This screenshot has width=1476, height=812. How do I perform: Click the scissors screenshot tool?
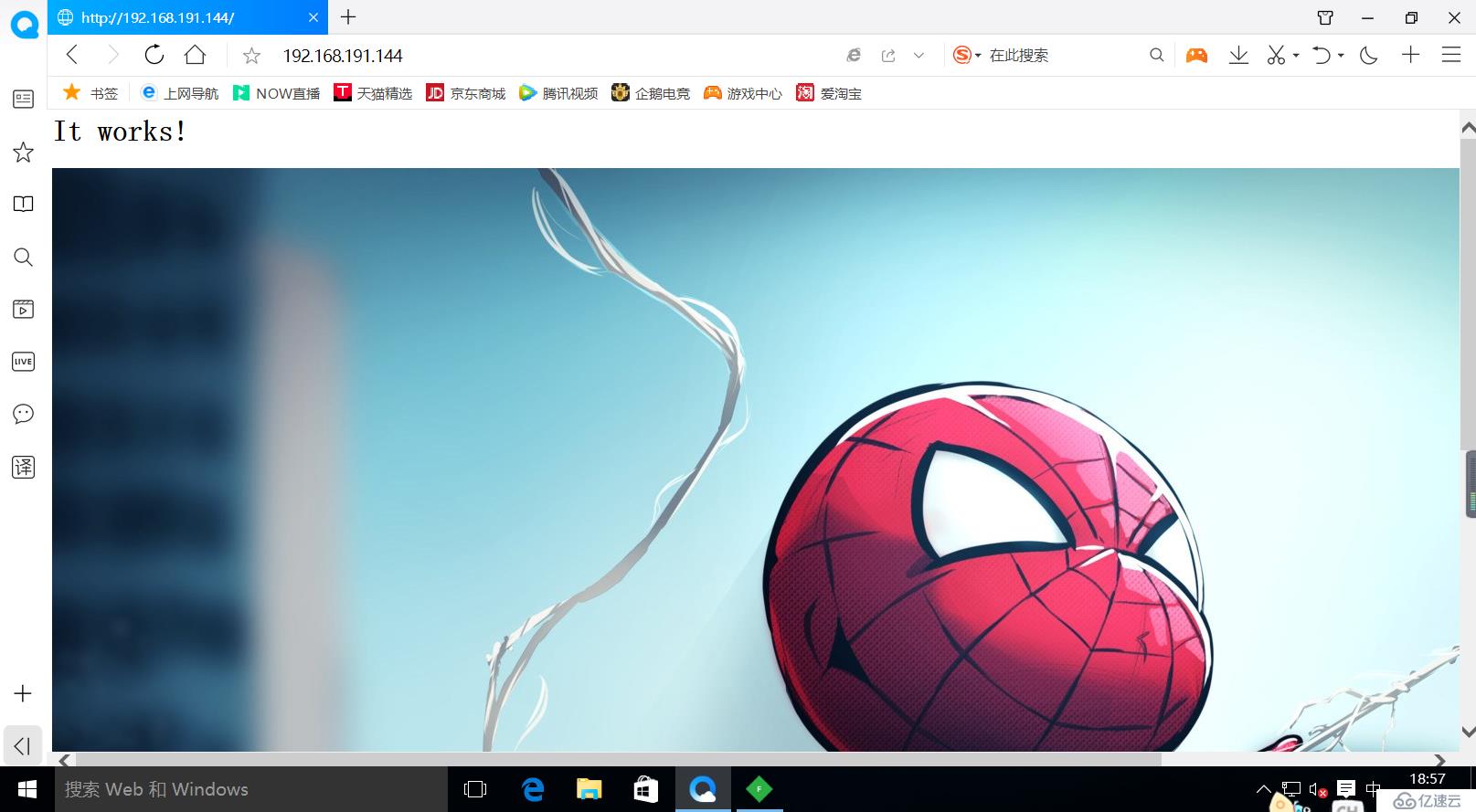pos(1276,56)
